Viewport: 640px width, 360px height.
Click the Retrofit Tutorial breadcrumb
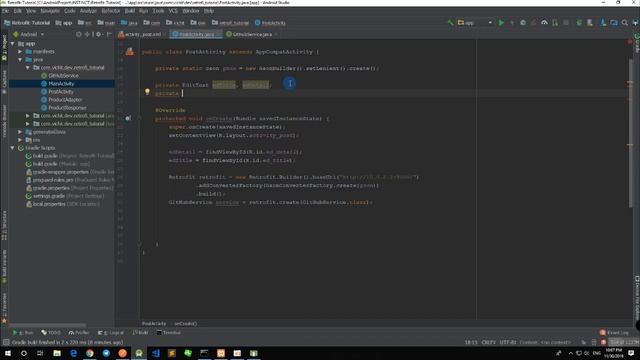27,23
